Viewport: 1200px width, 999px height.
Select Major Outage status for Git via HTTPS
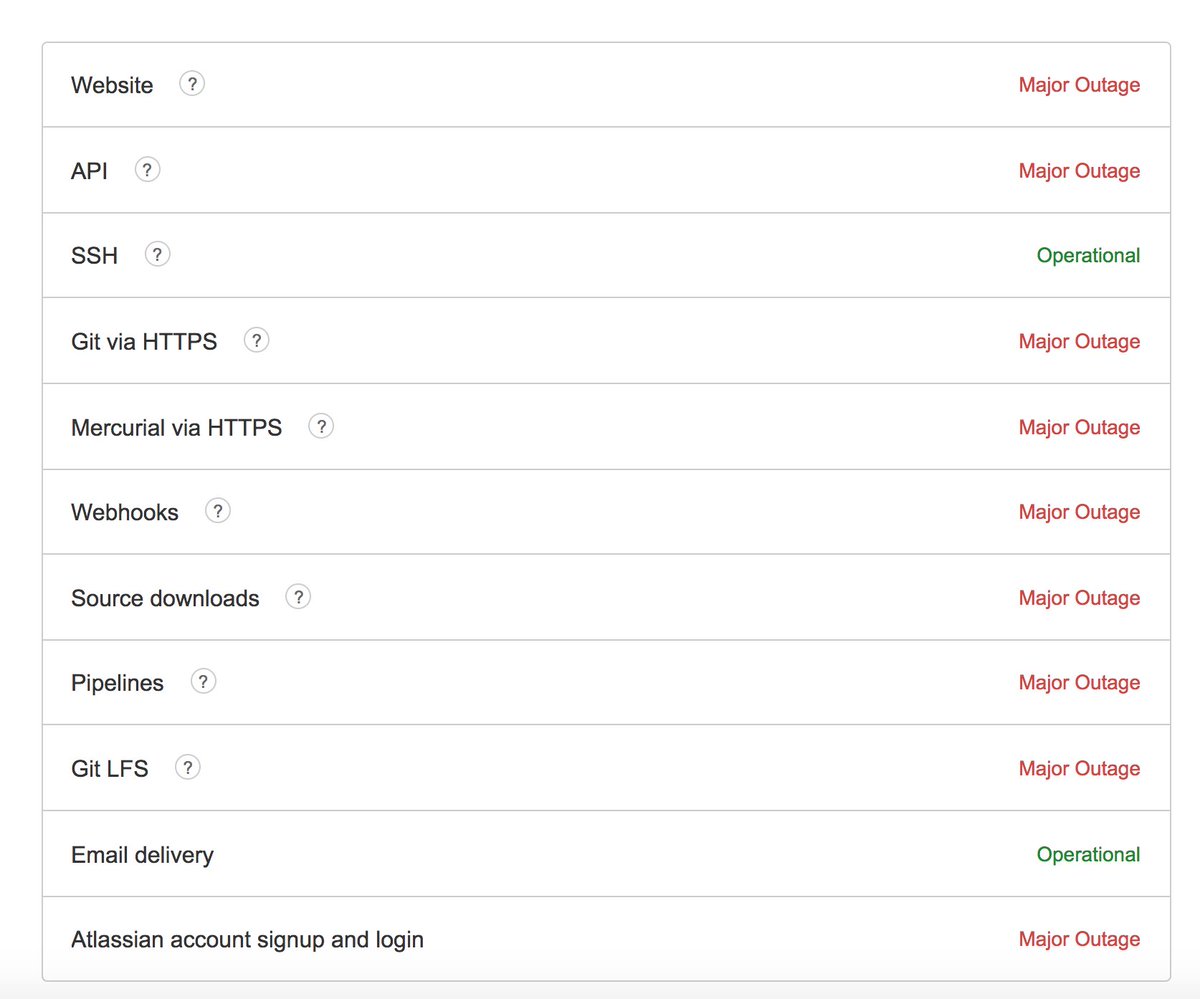1079,342
